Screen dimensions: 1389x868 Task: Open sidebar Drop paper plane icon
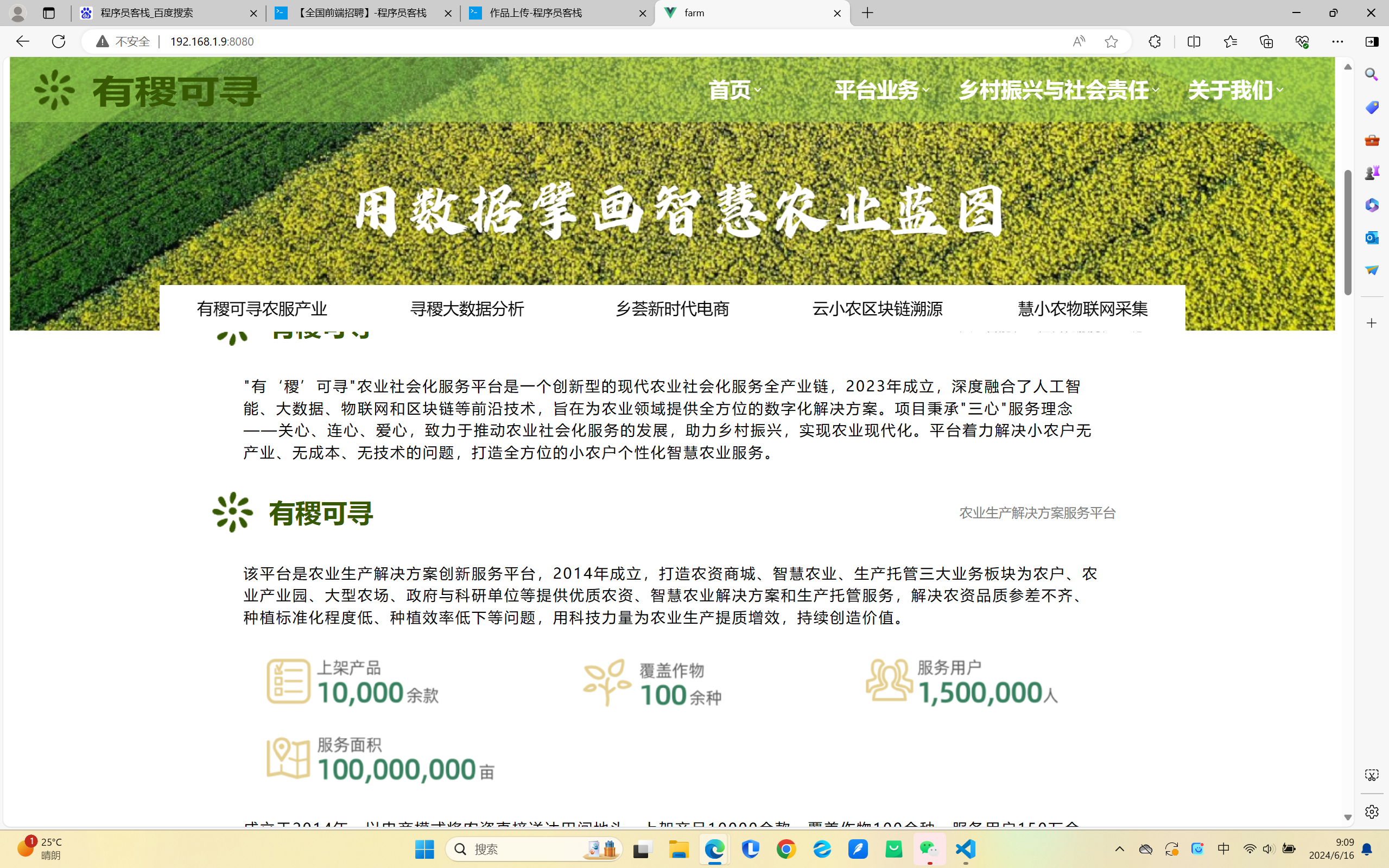(x=1372, y=270)
